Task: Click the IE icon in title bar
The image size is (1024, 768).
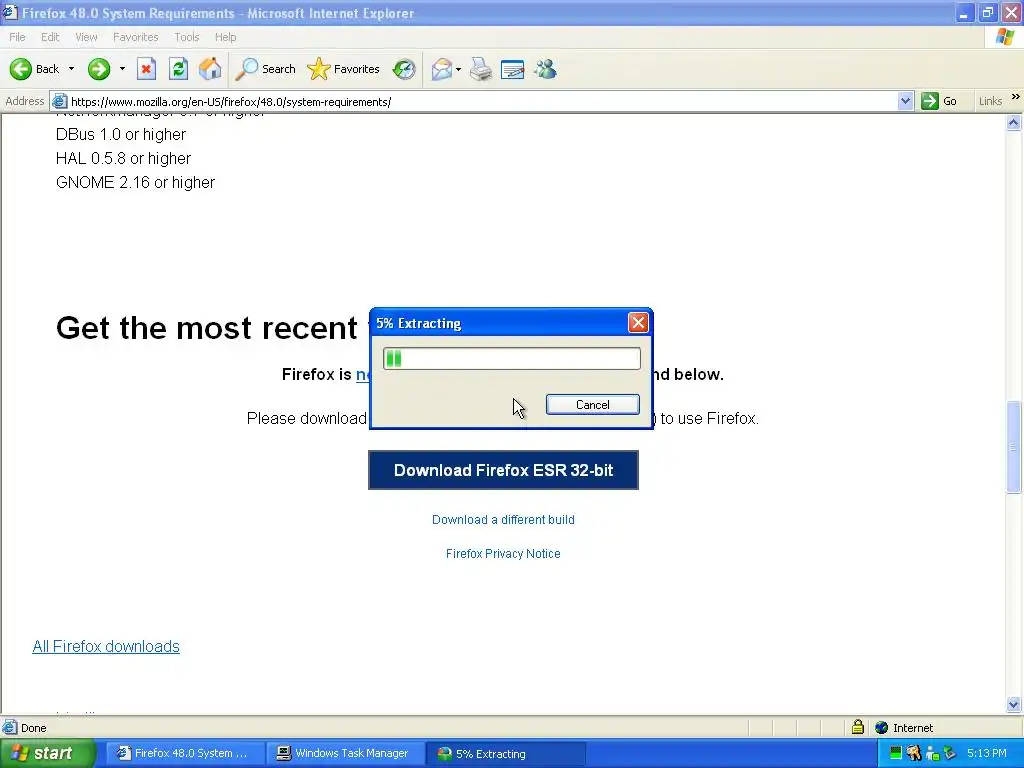Action: pyautogui.click(x=10, y=12)
